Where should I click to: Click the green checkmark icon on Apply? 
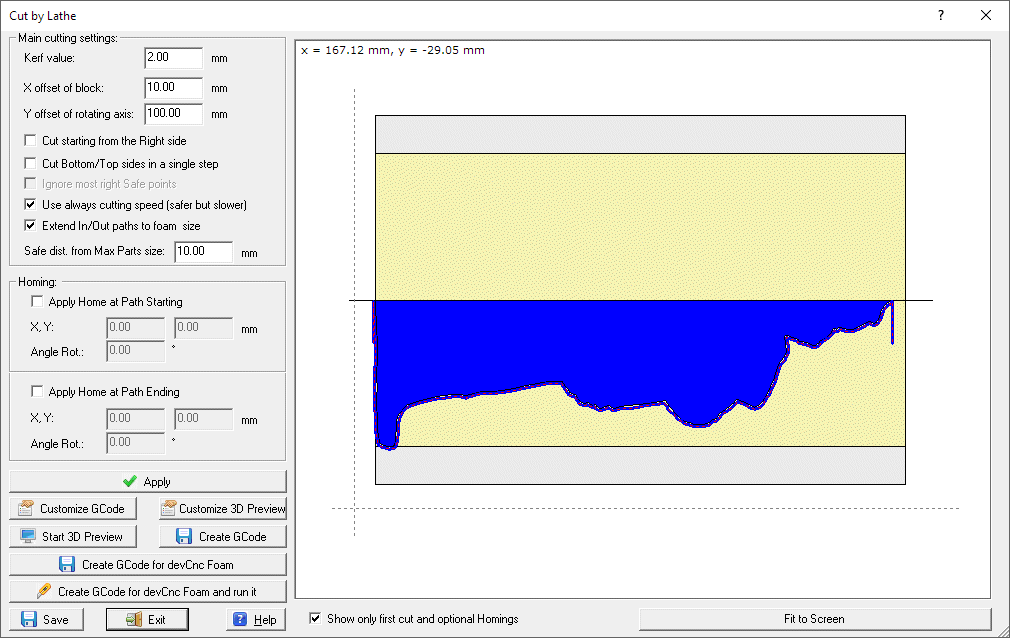coord(129,481)
